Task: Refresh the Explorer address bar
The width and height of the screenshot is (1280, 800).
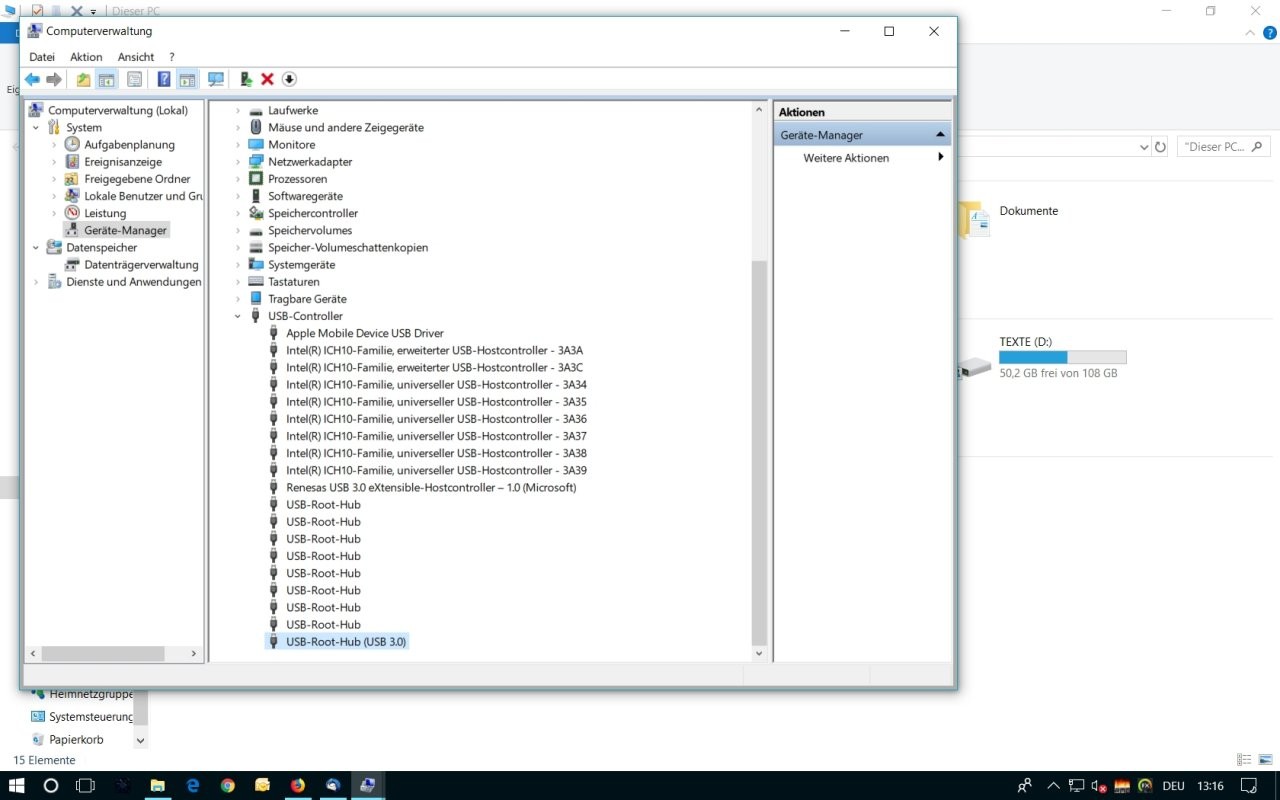Action: (x=1160, y=147)
